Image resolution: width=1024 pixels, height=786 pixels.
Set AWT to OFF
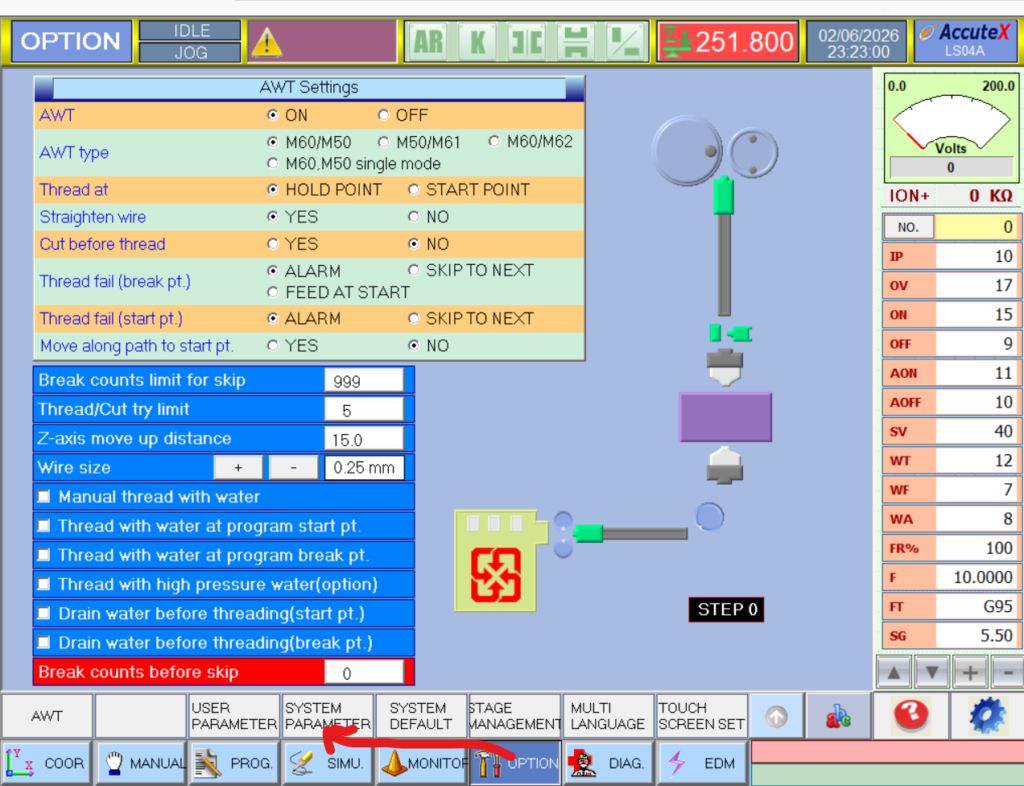[384, 116]
